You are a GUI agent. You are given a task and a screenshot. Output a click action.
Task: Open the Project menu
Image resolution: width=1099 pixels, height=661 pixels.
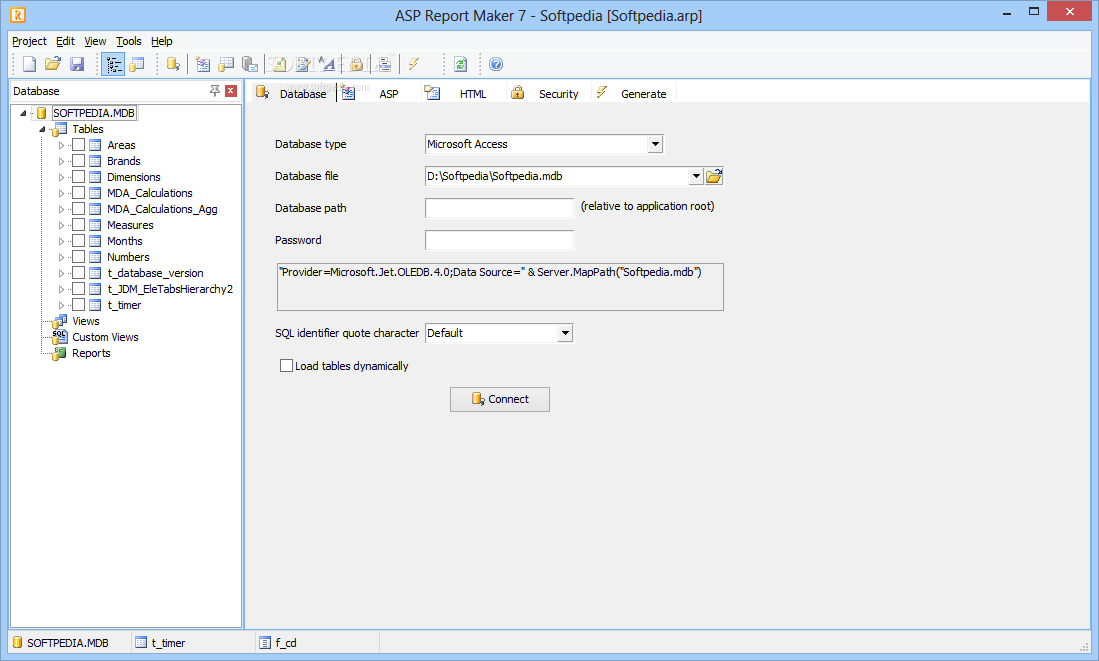click(x=29, y=41)
